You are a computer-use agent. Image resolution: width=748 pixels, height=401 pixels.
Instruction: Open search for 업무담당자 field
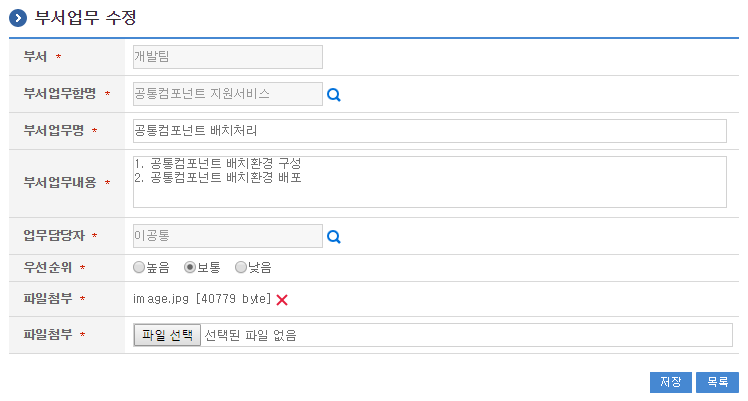(335, 237)
